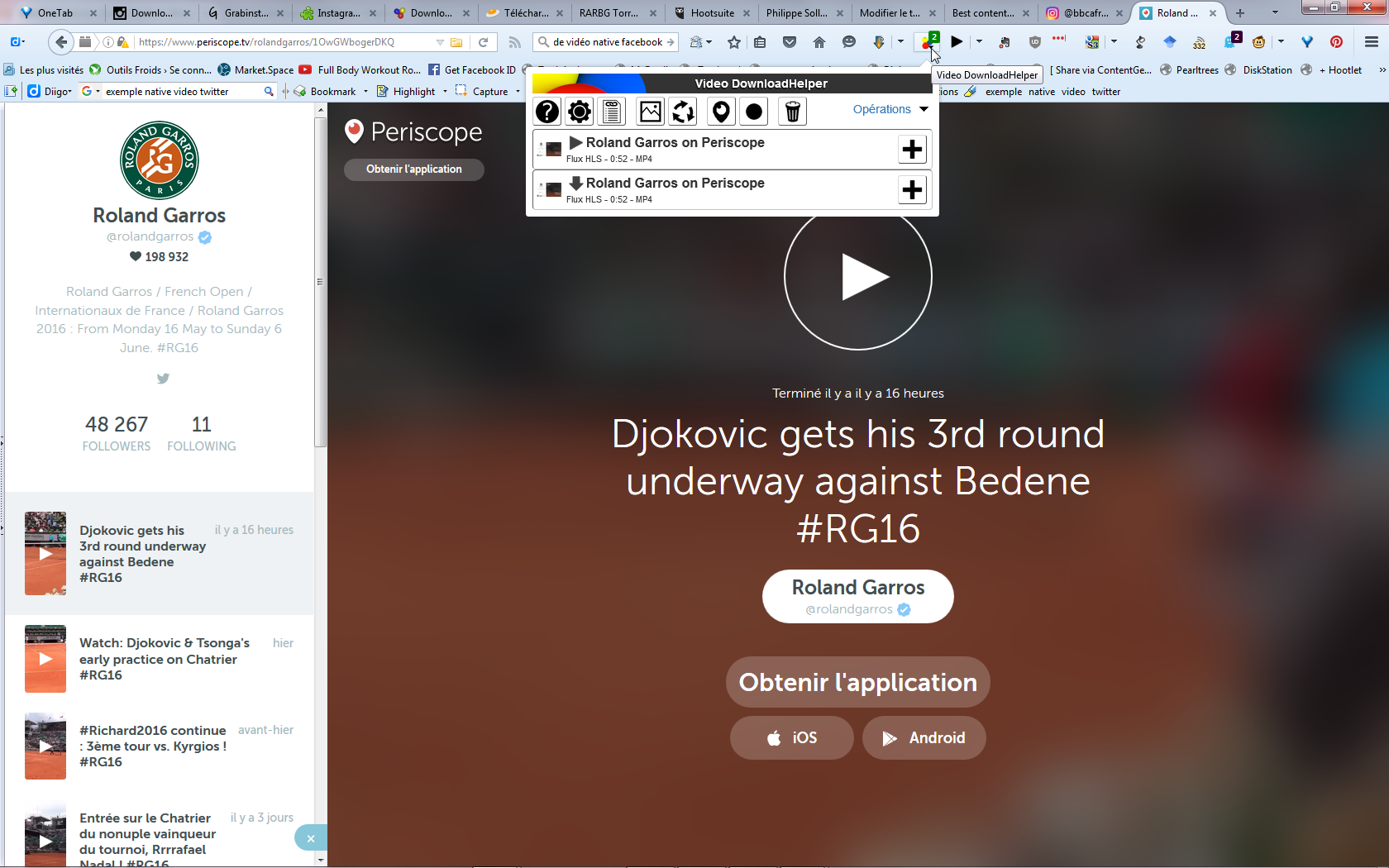Clear hits with the DownloadHelper trash icon
The image size is (1389, 868).
[x=792, y=111]
